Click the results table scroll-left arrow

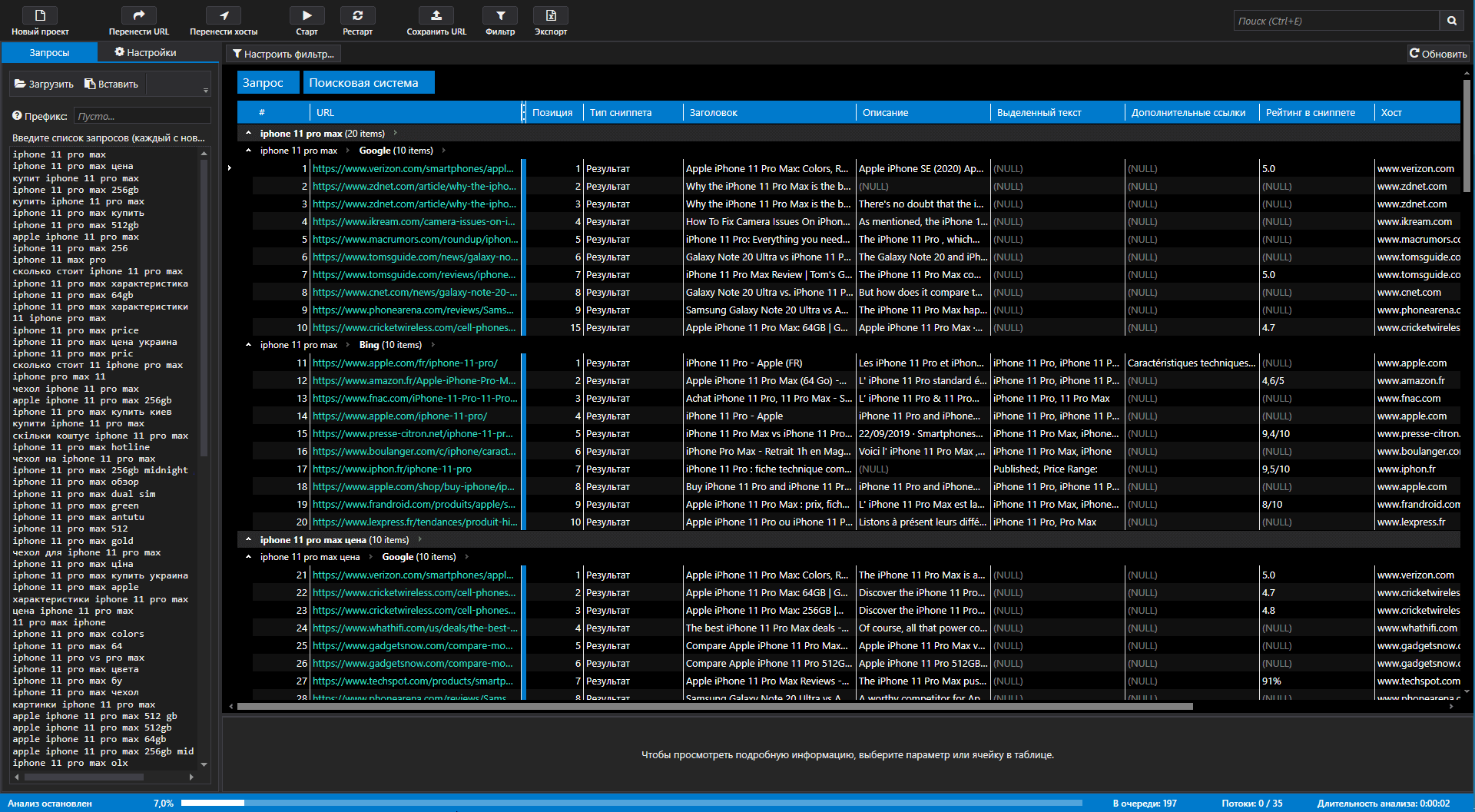point(231,706)
